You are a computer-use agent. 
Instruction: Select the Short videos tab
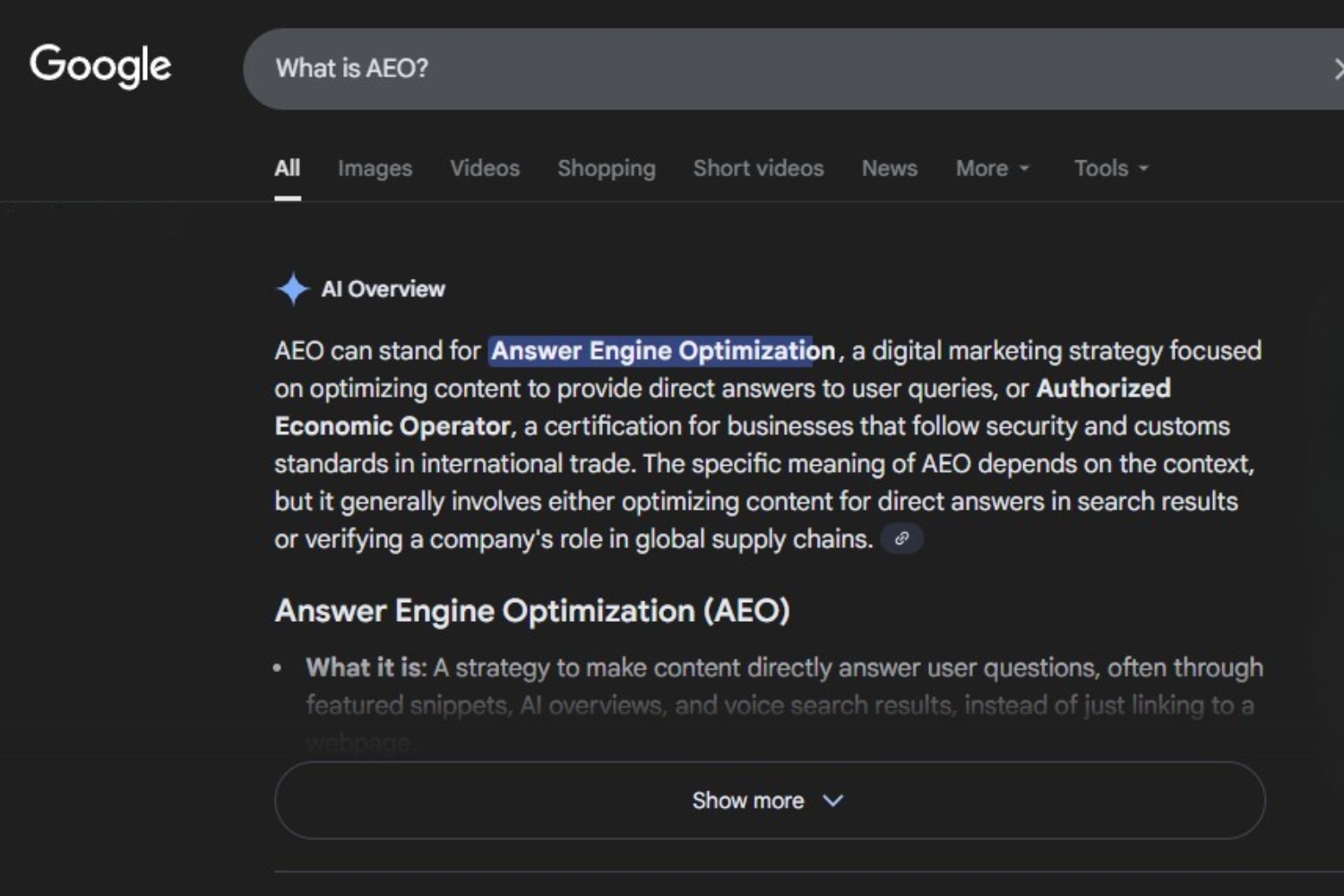click(x=758, y=168)
